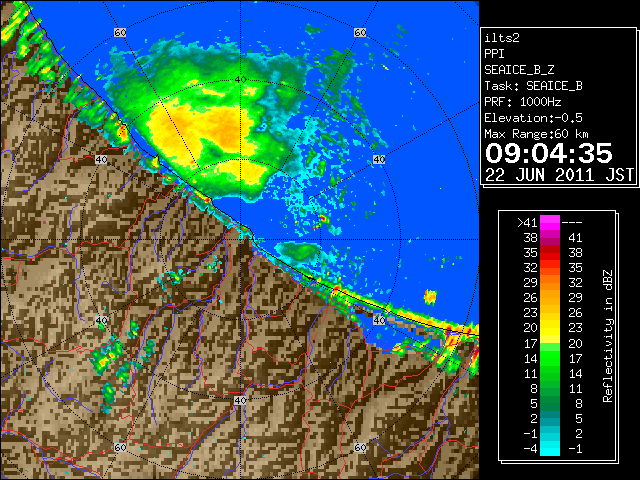Screen dimensions: 640x480
Task: Click the "PRF: 1000Hz" text
Action: (522, 102)
